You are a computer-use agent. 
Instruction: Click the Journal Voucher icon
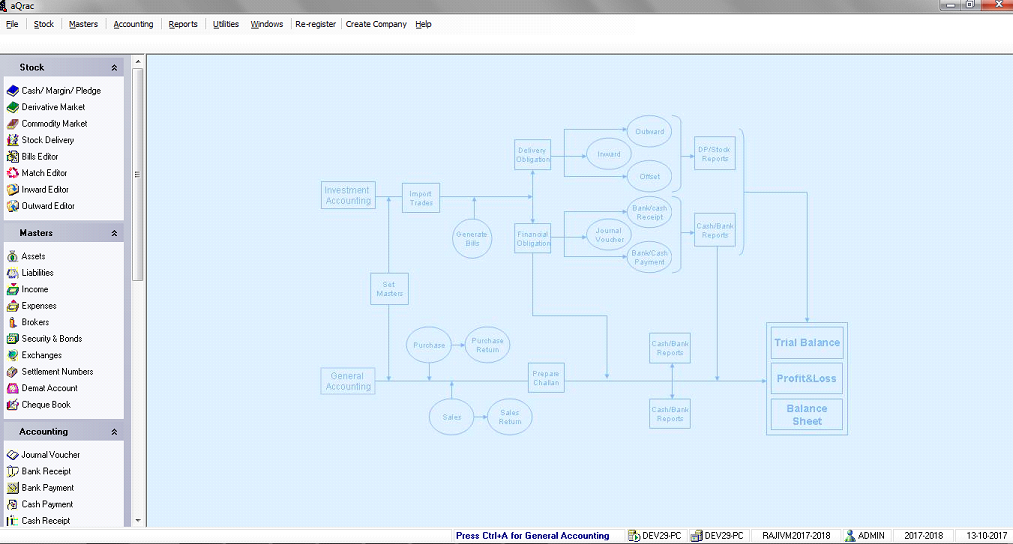coord(12,455)
